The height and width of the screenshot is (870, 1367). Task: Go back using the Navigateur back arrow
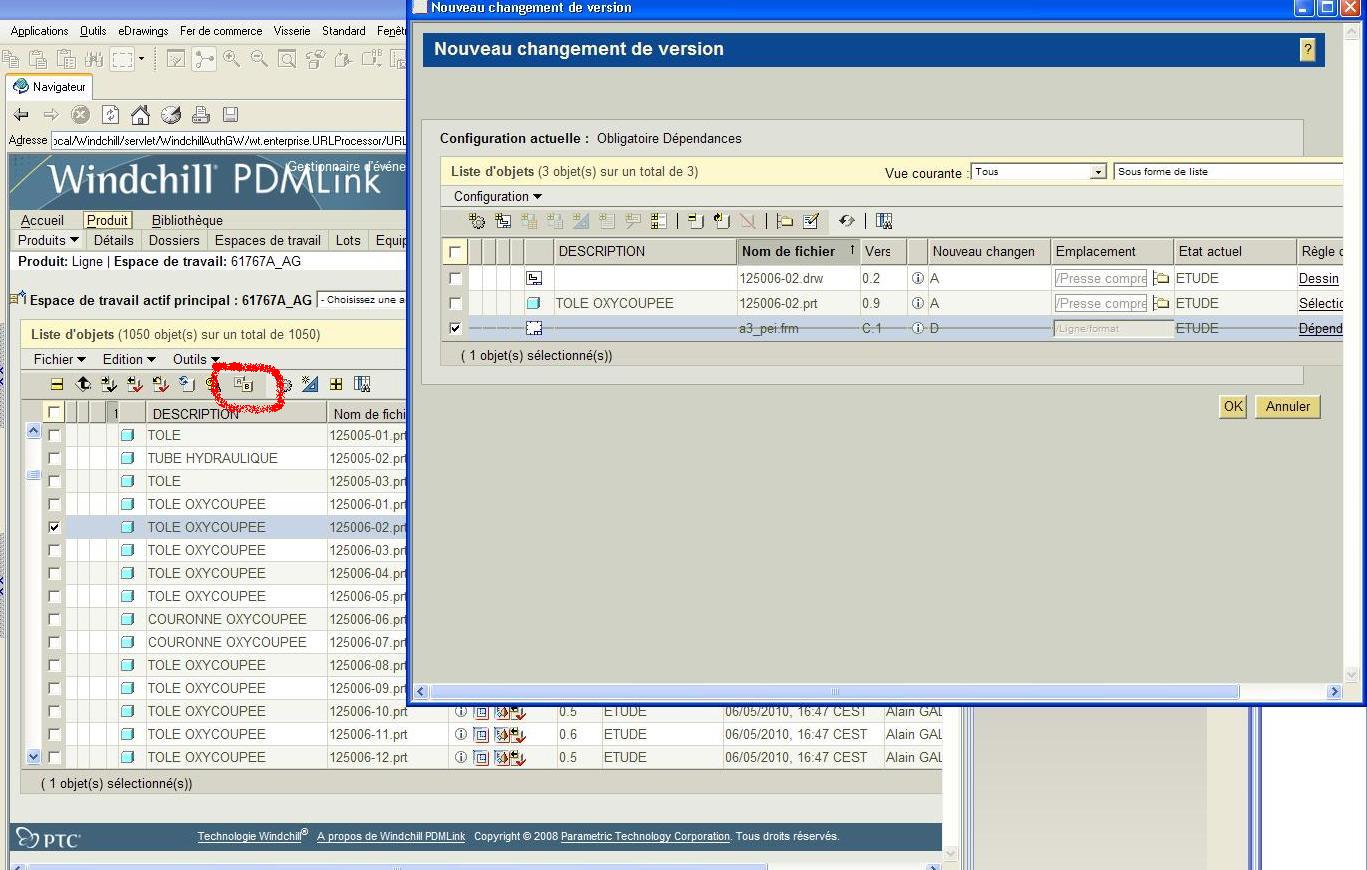21,115
